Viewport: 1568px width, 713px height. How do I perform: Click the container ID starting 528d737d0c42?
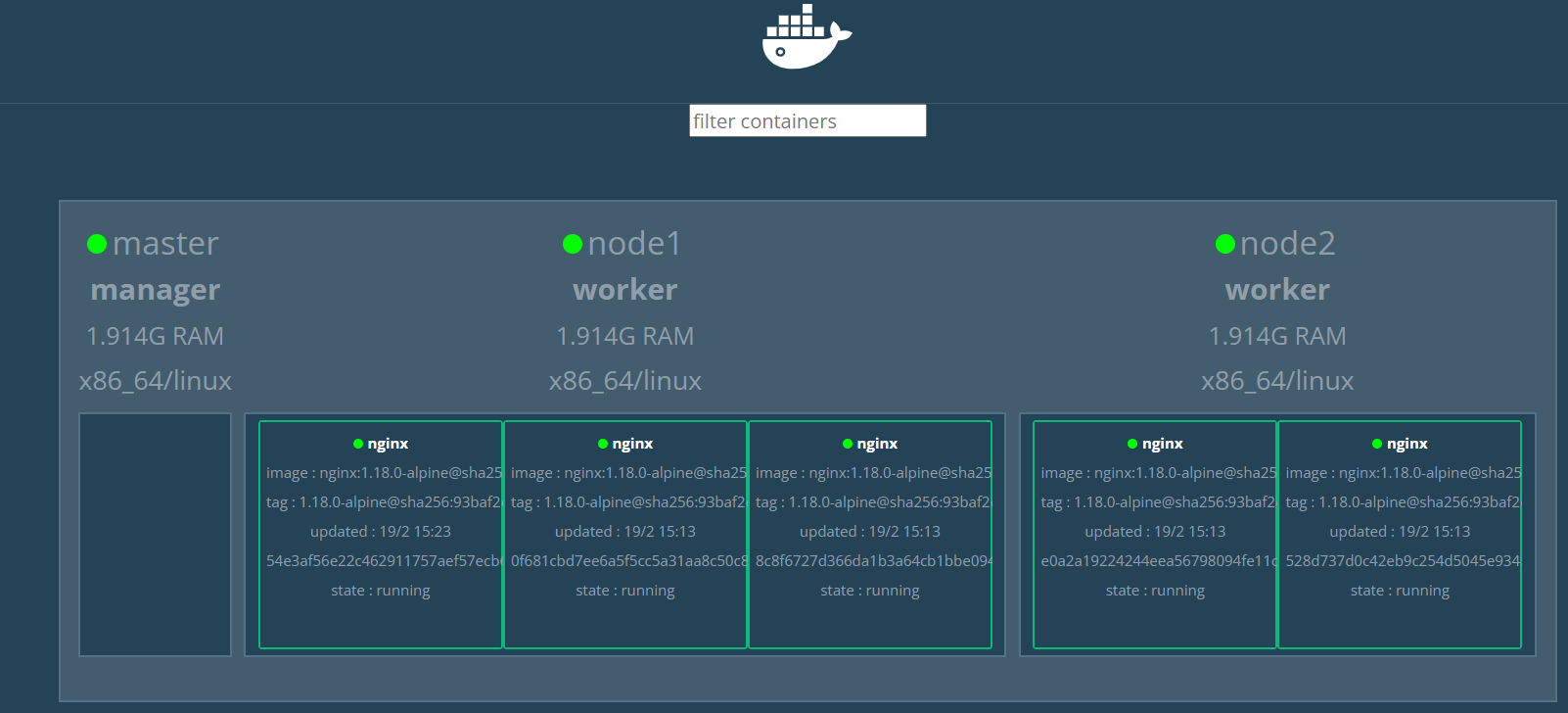1403,561
